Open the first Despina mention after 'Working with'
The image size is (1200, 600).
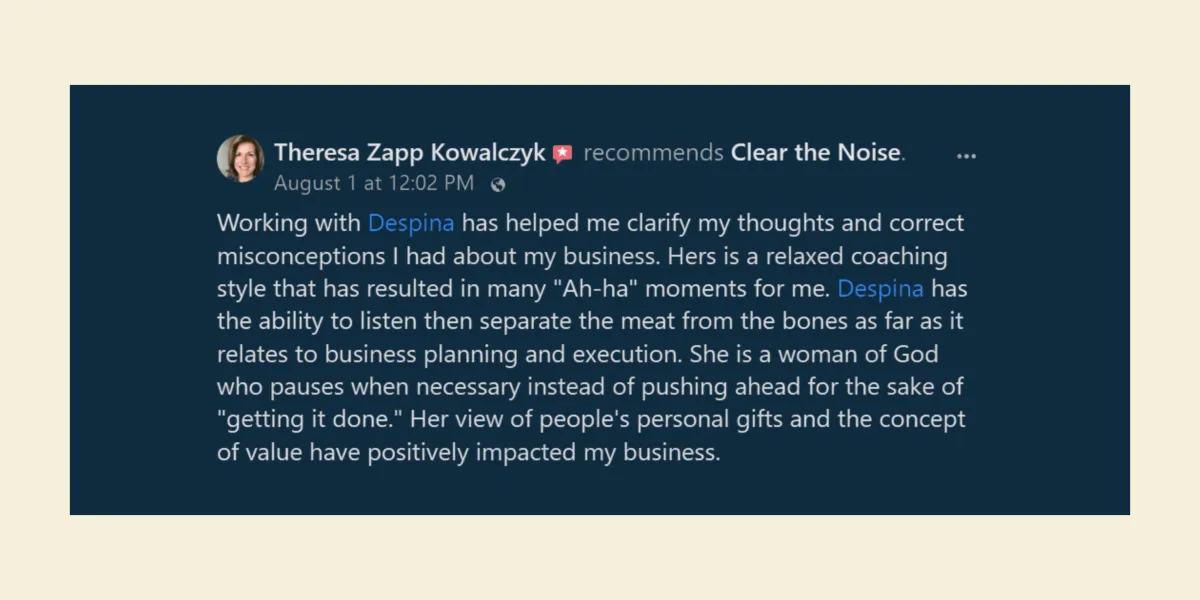tap(411, 223)
